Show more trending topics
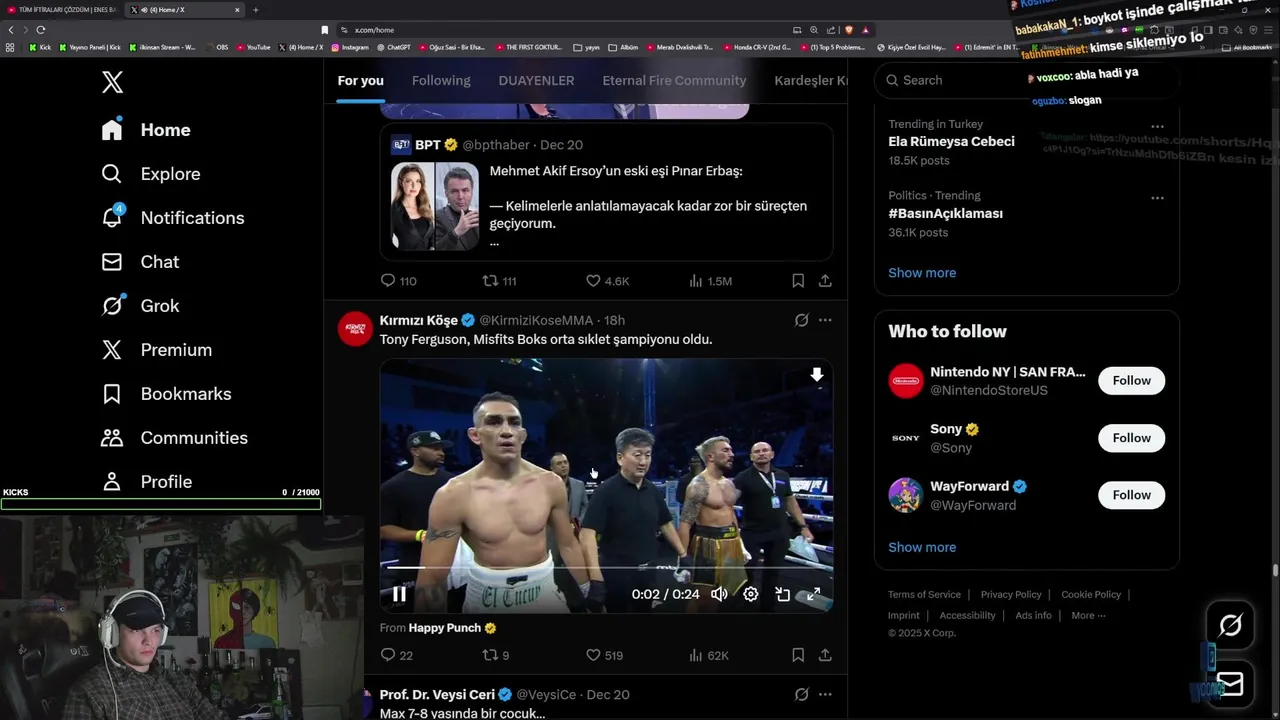 point(922,273)
